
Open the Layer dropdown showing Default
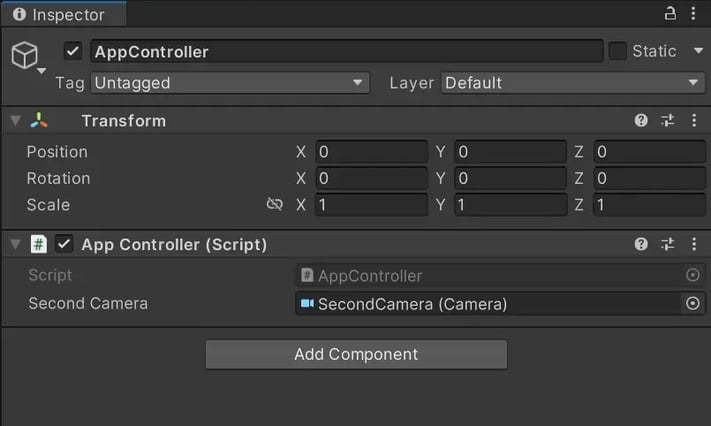coord(573,83)
